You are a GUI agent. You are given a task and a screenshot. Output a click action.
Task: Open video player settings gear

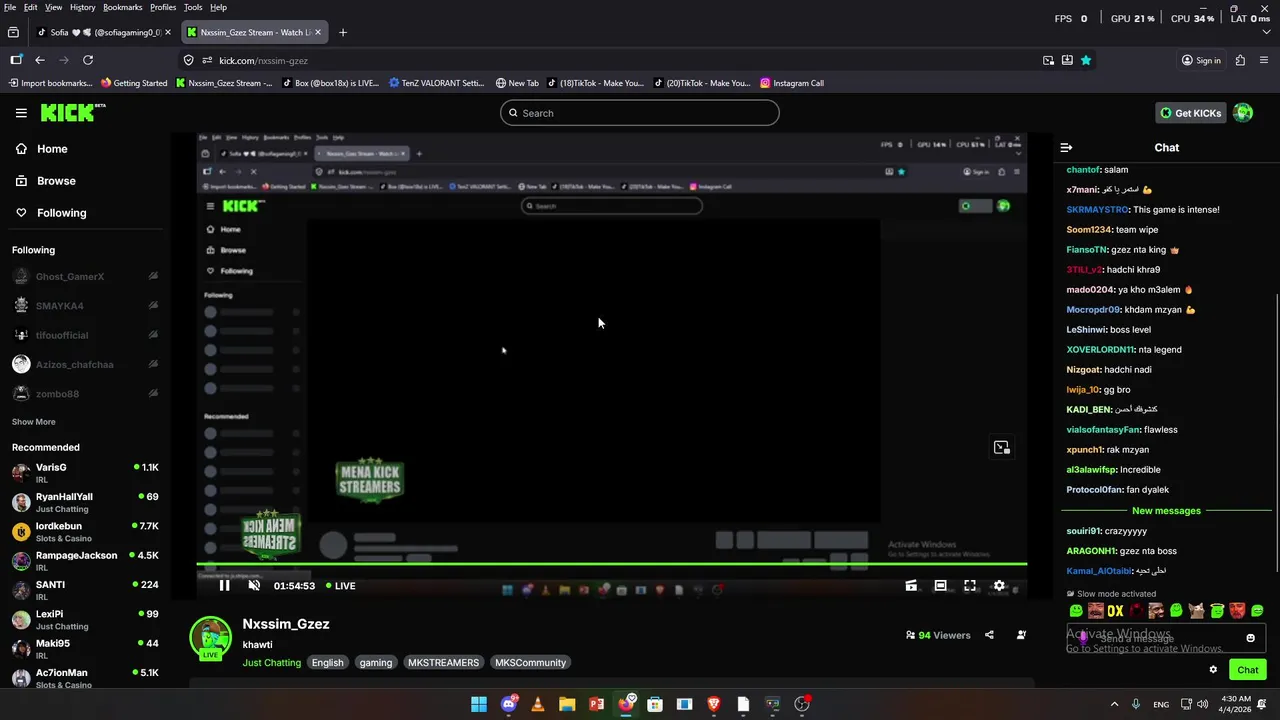coord(999,586)
